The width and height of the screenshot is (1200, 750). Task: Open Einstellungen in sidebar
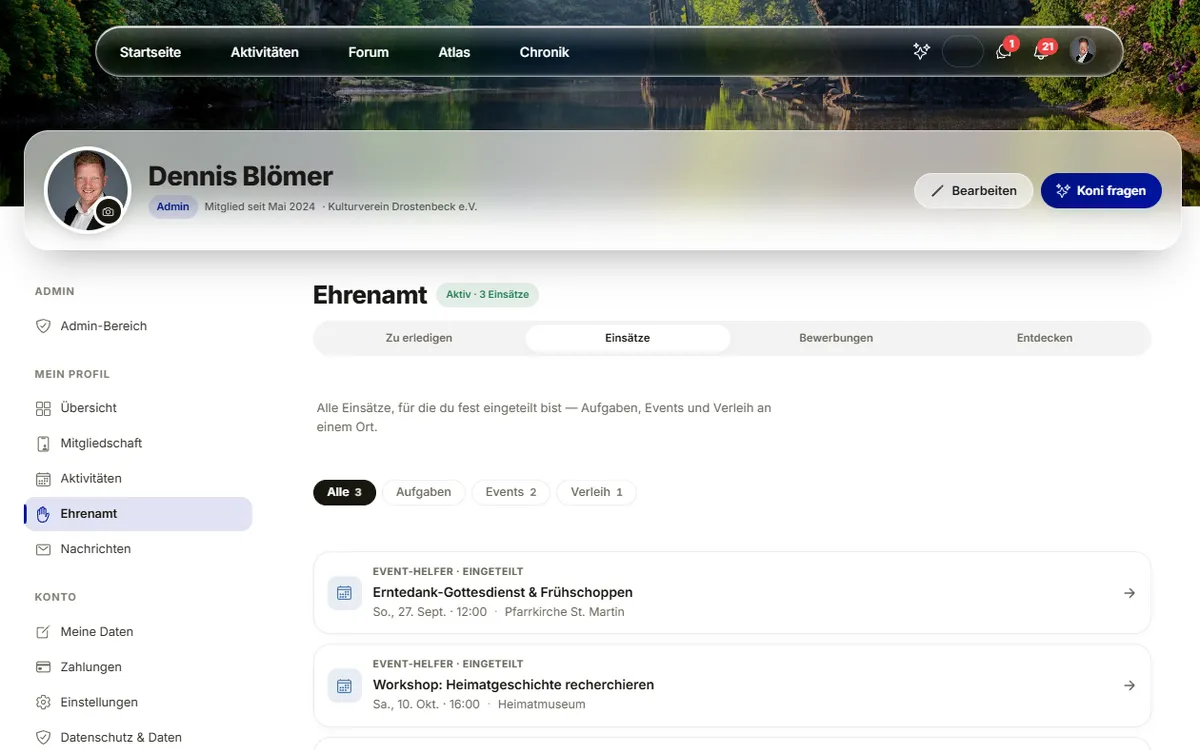pyautogui.click(x=138, y=702)
